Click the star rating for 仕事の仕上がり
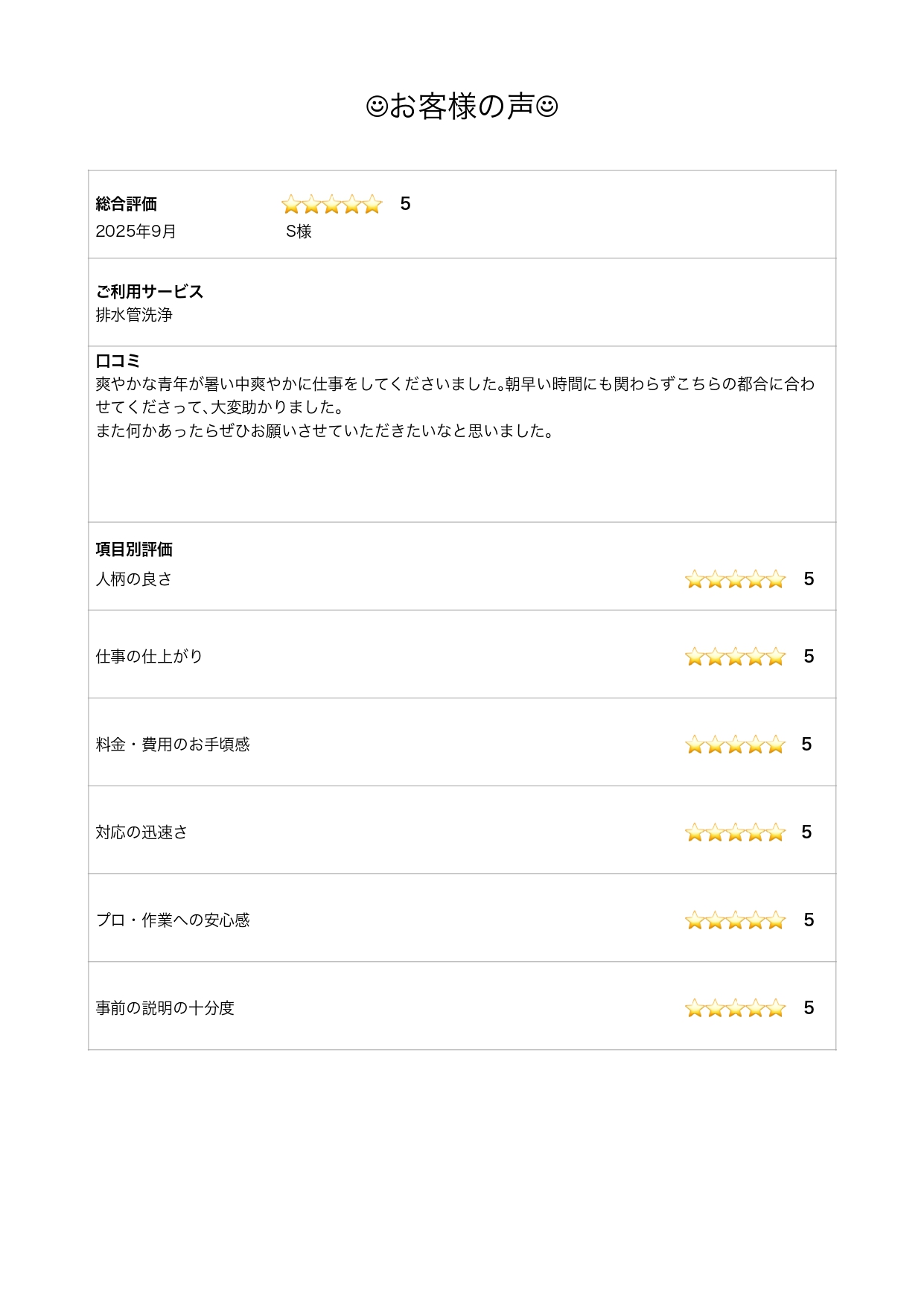The image size is (924, 1306). pos(735,657)
